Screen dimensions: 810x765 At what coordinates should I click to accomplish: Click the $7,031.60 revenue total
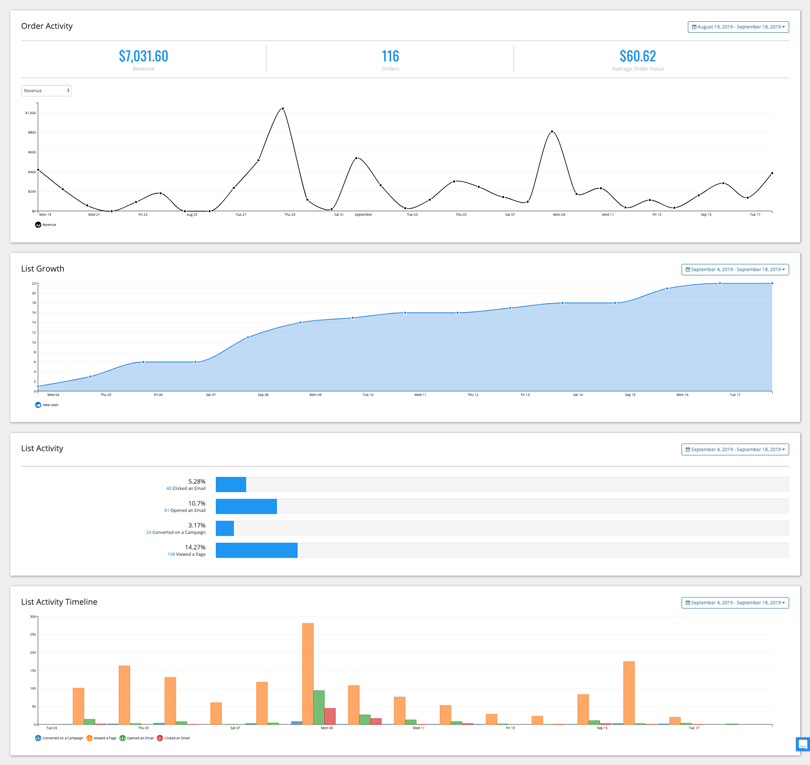pyautogui.click(x=144, y=56)
